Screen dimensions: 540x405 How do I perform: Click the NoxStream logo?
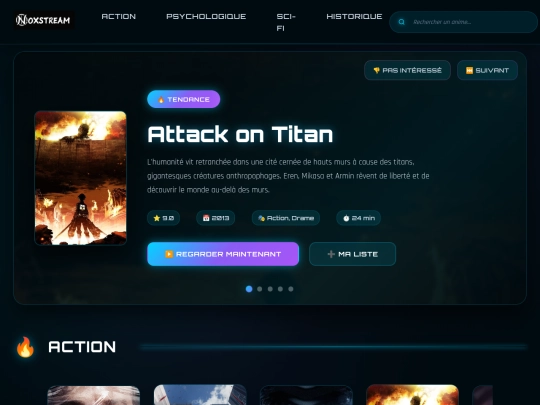[44, 20]
